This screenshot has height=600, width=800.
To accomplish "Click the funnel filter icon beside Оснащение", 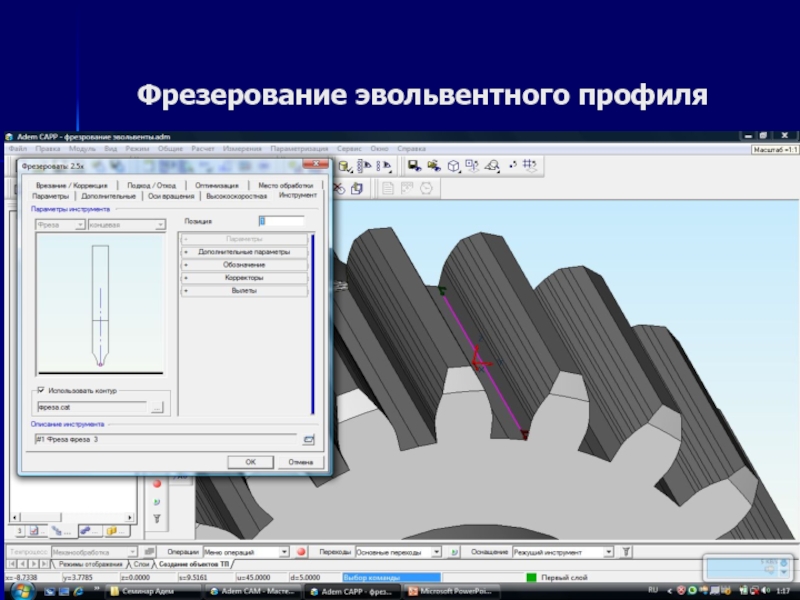I will (626, 551).
